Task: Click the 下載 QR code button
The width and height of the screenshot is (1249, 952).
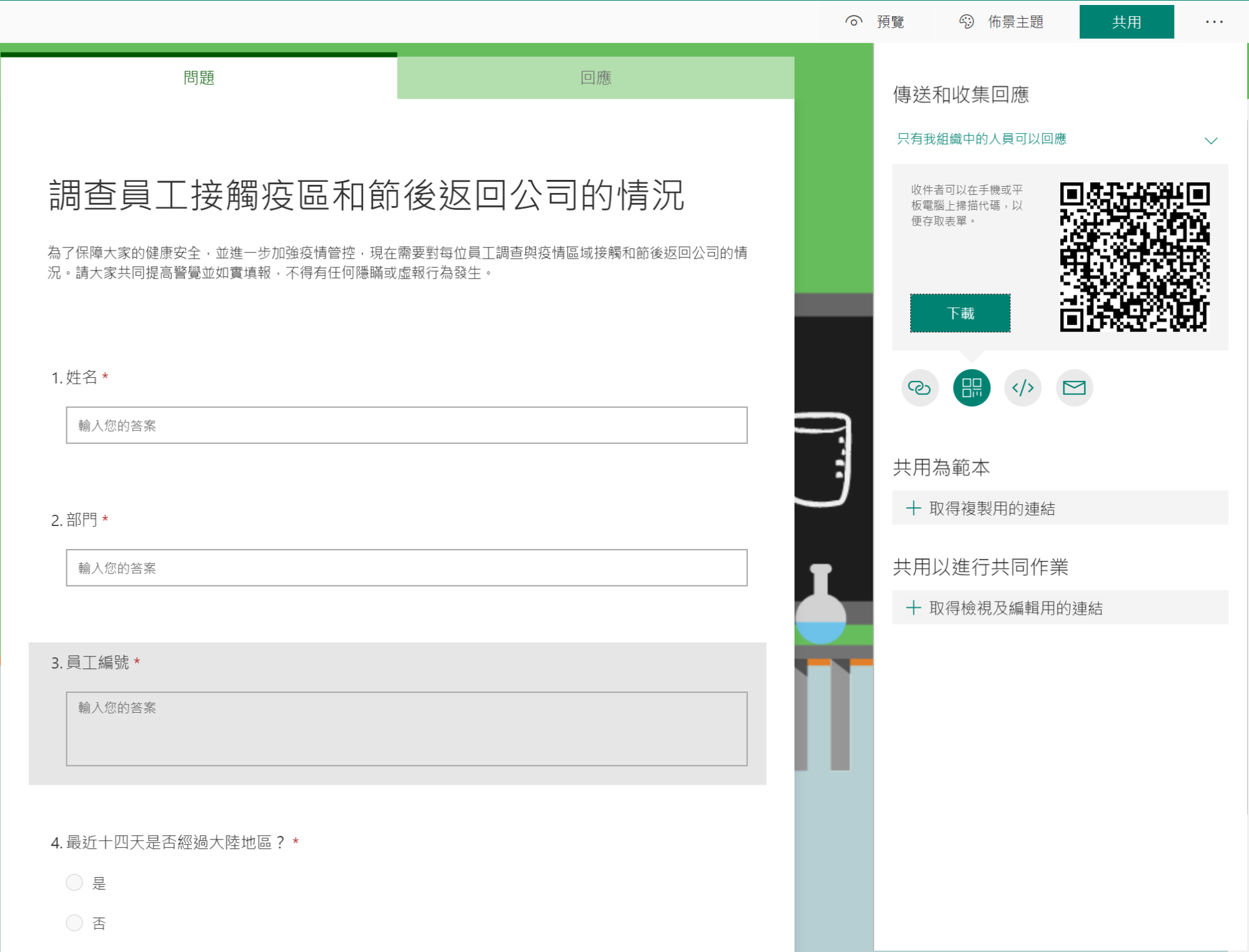Action: 960,313
